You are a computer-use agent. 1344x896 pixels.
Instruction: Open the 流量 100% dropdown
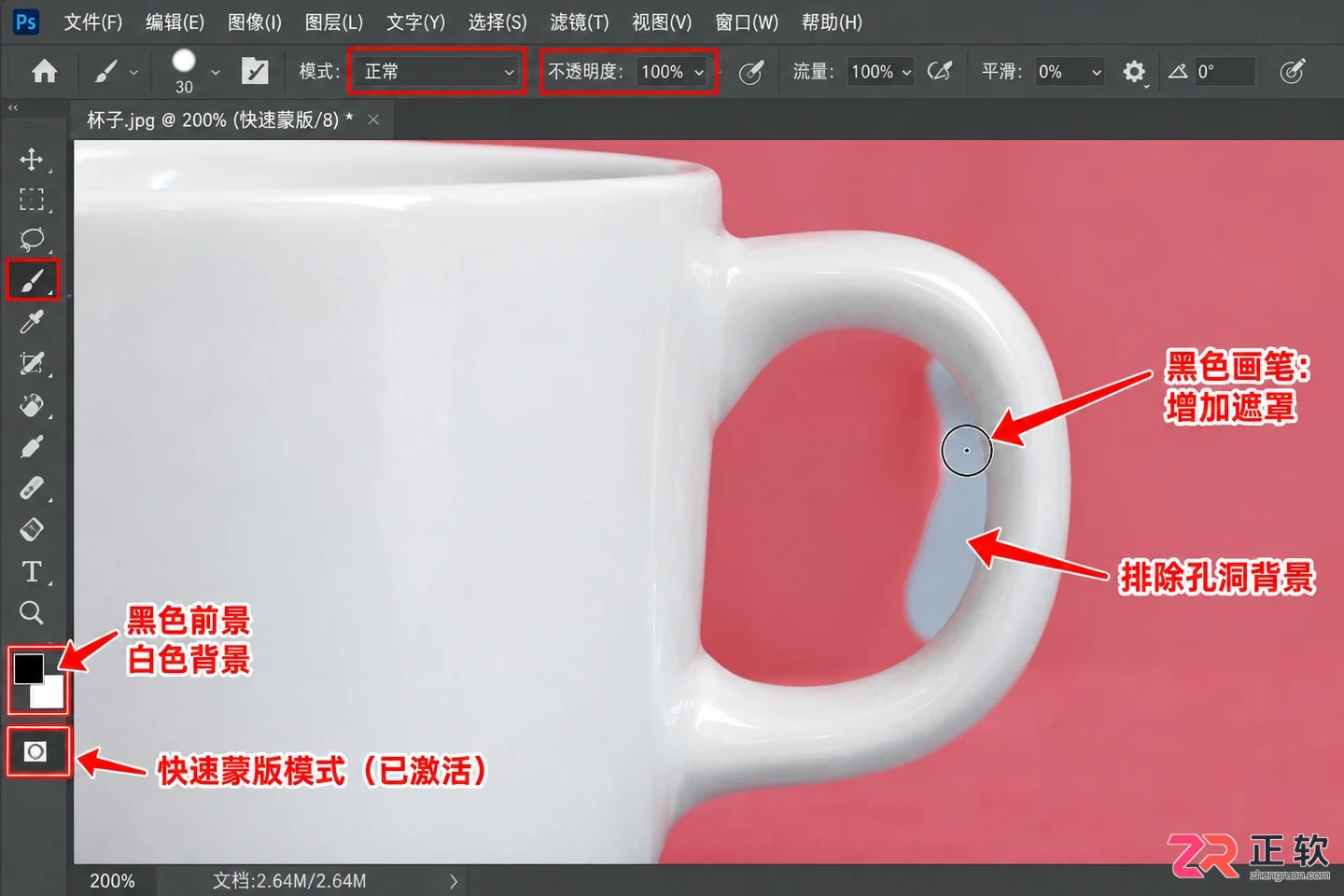[x=880, y=71]
